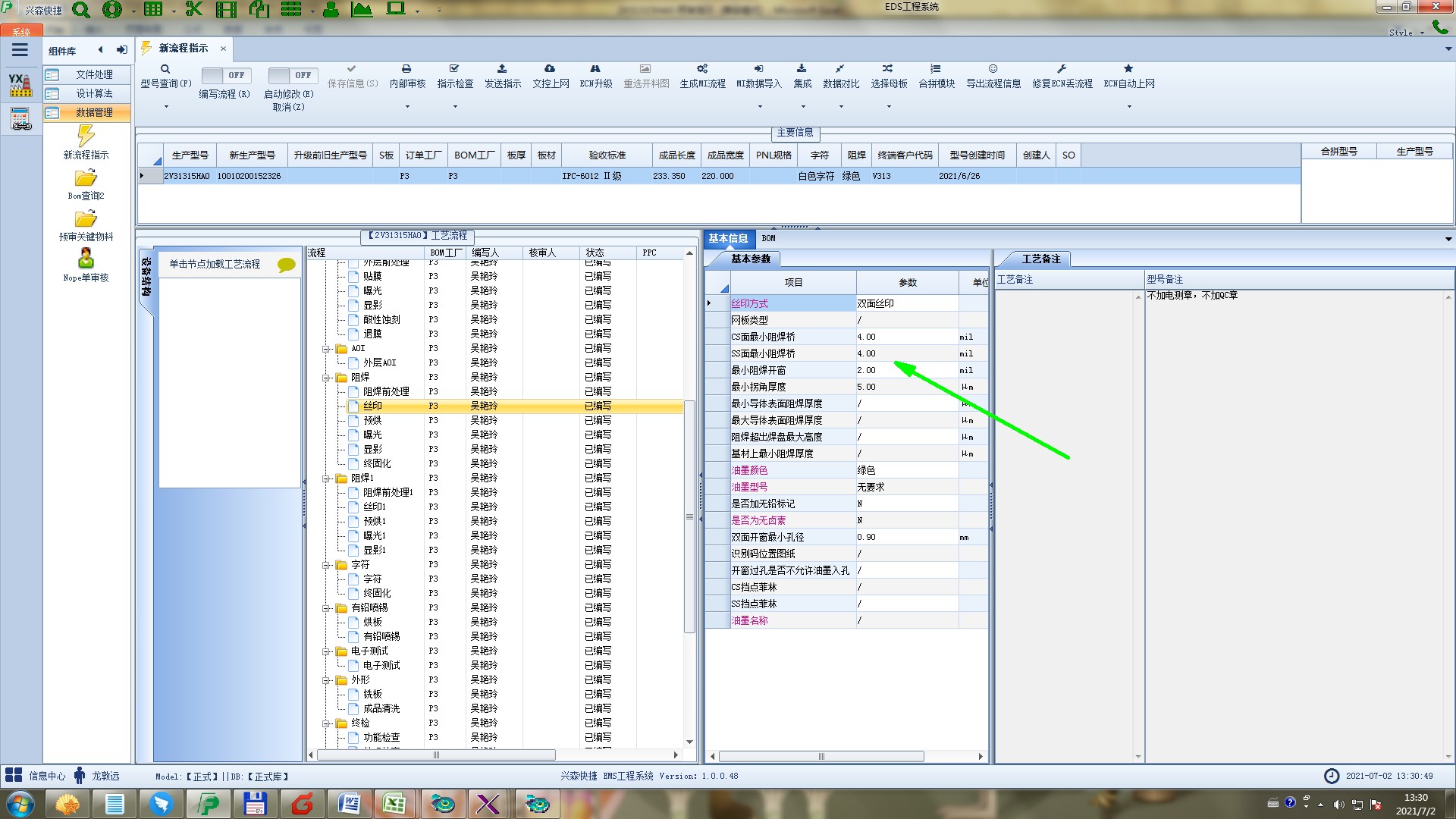Switch to the BOM tab

(x=768, y=238)
